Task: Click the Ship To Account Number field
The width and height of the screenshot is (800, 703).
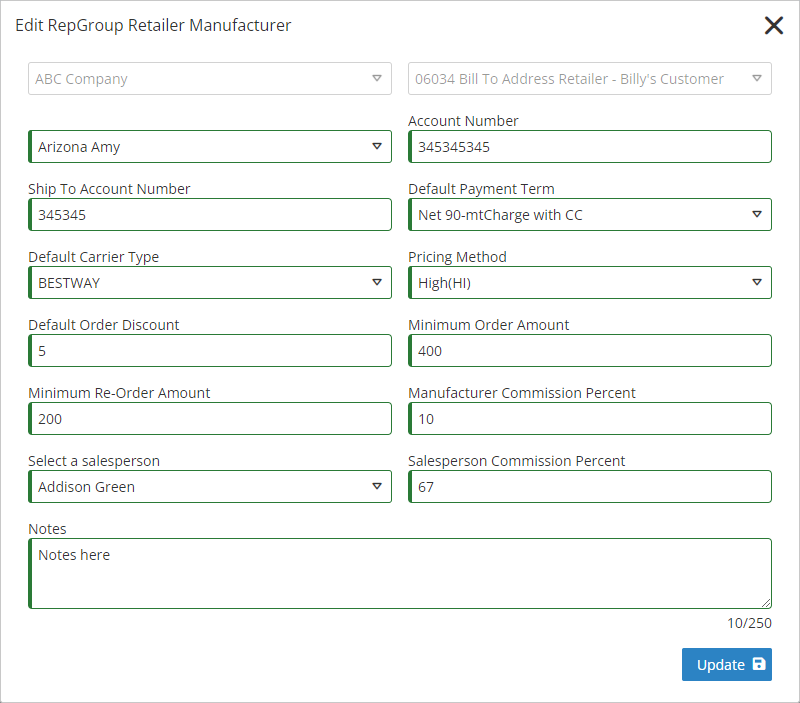Action: coord(210,215)
